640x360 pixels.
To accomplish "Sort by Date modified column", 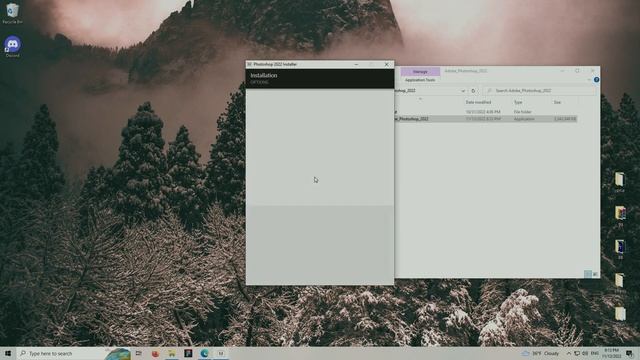I will coord(478,102).
